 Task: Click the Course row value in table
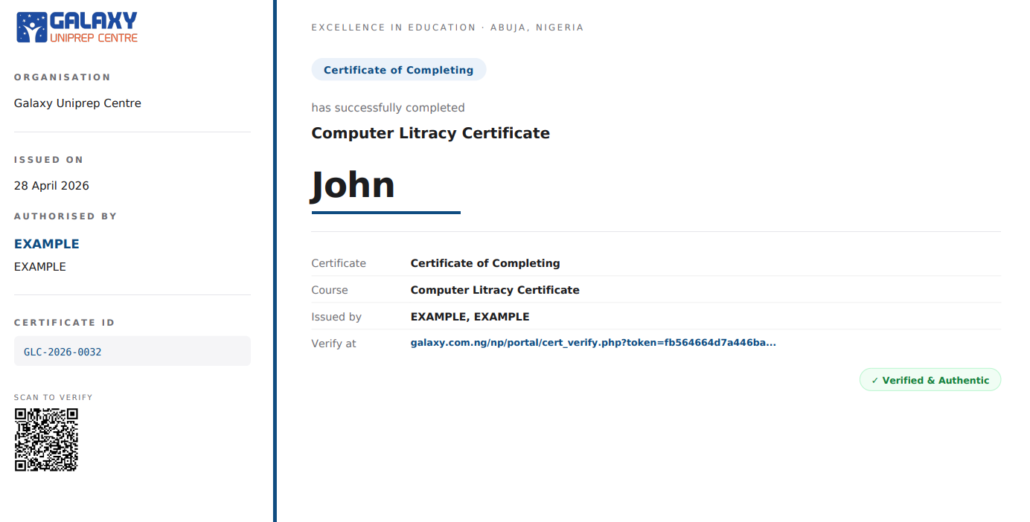click(x=494, y=290)
